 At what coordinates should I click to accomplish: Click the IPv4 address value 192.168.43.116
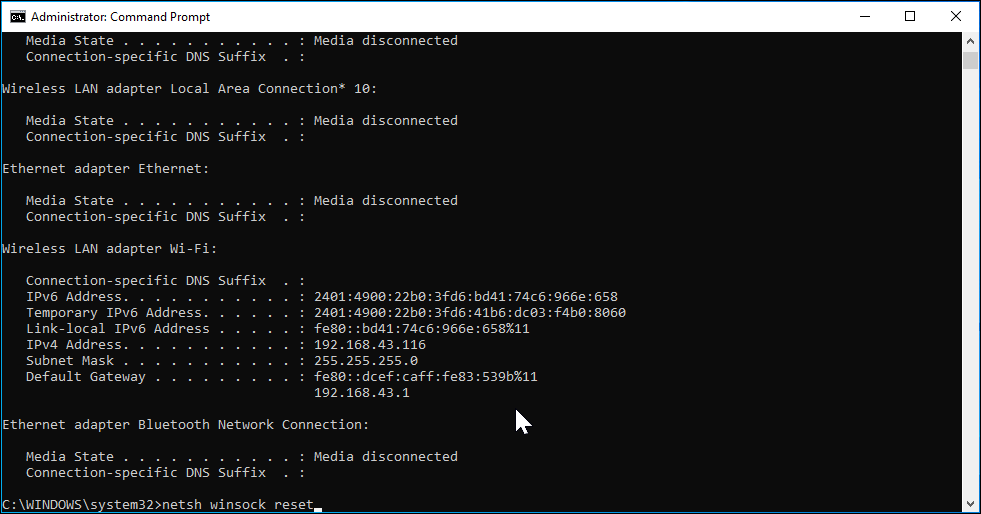(x=370, y=345)
